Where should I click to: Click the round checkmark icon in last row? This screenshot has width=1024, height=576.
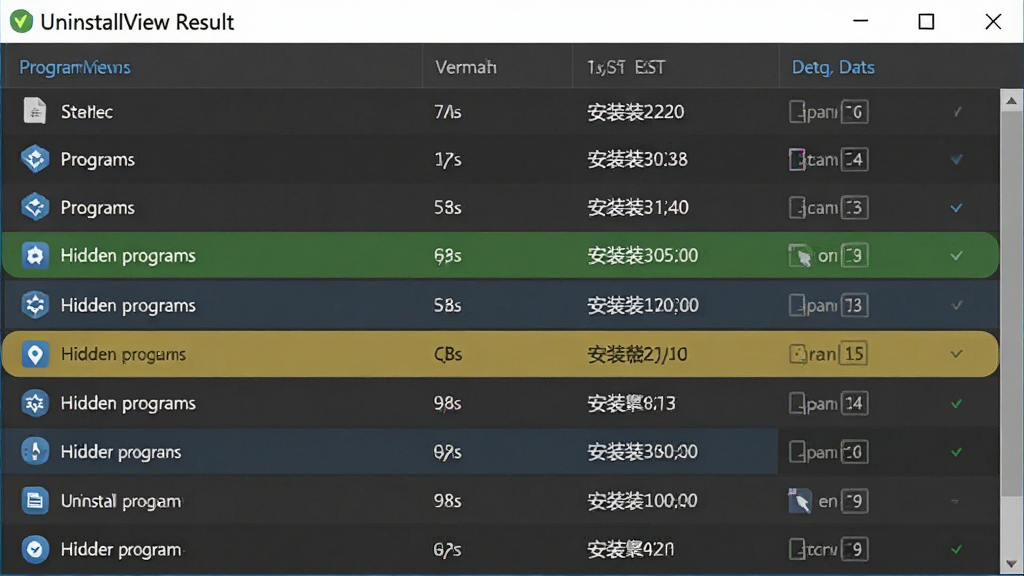coord(35,549)
